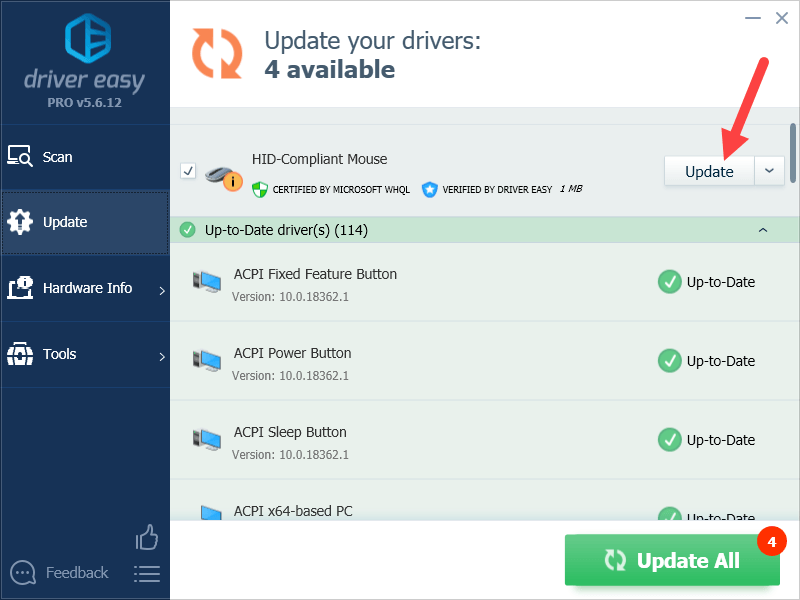Viewport: 800px width, 600px height.
Task: Uncheck the HID-Compliant Mouse checkbox
Action: pyautogui.click(x=188, y=170)
